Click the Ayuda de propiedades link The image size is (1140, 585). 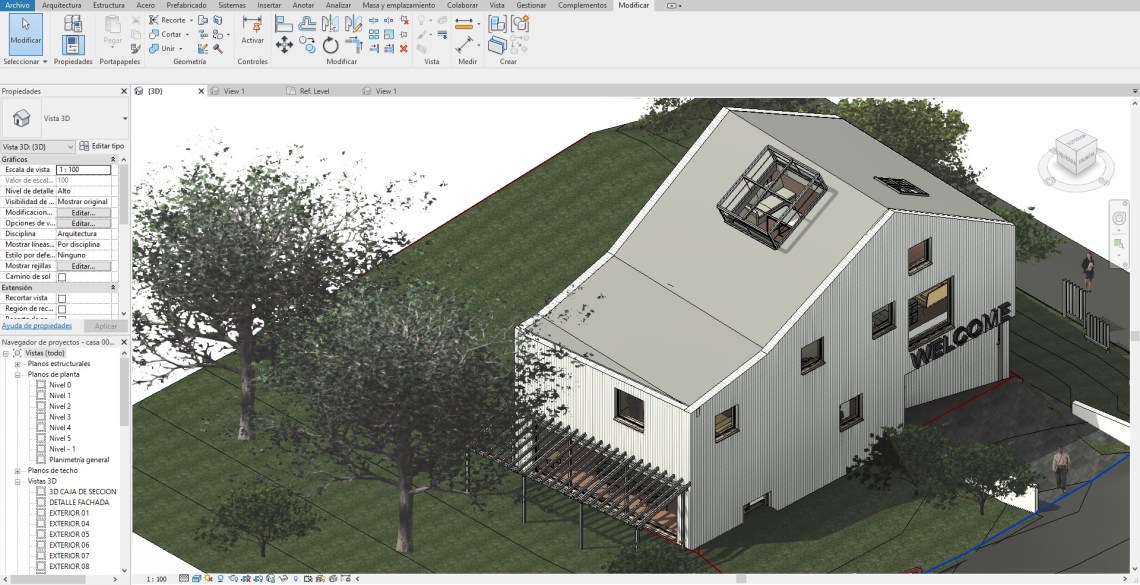click(35, 326)
